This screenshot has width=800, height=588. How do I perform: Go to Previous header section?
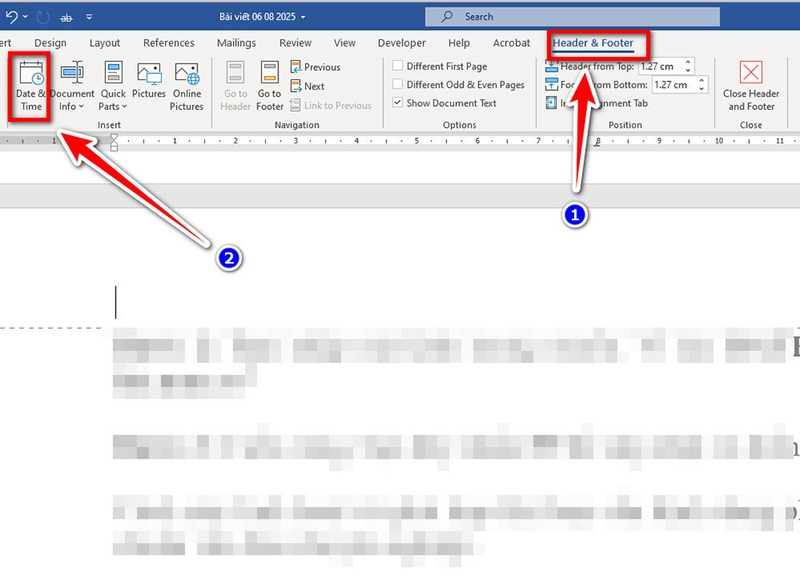[315, 67]
